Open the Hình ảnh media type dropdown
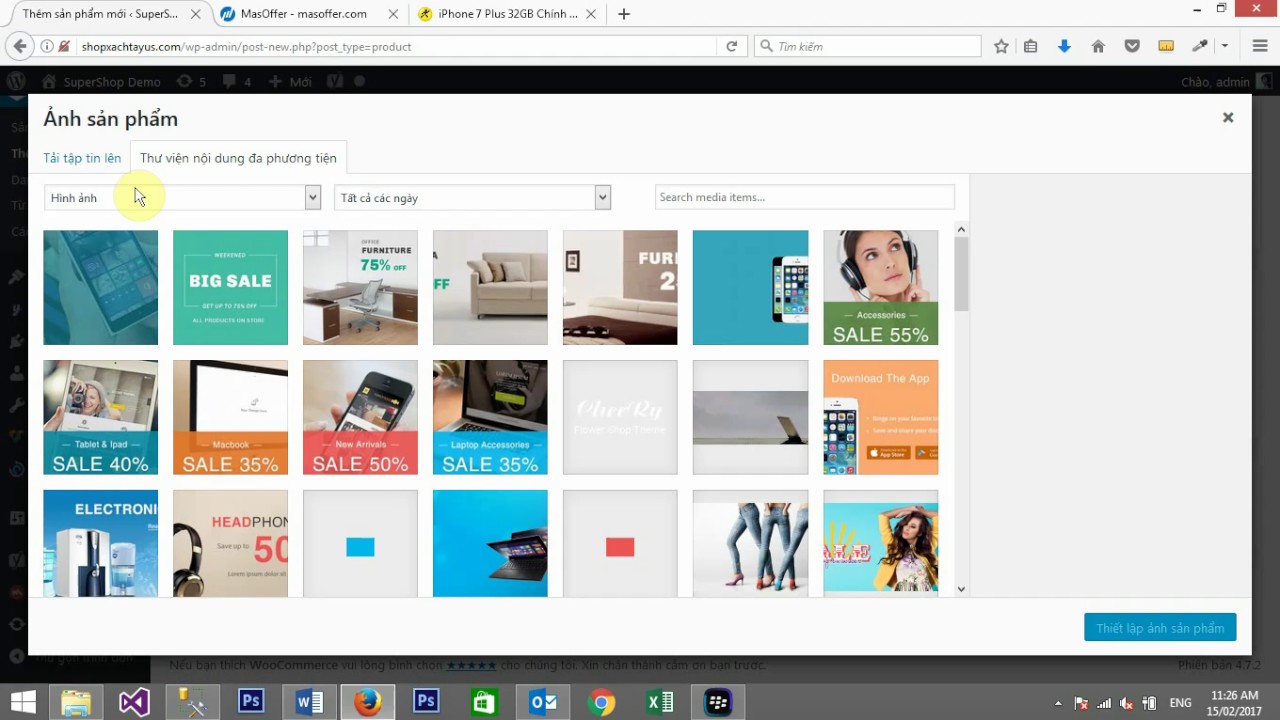 (x=182, y=198)
